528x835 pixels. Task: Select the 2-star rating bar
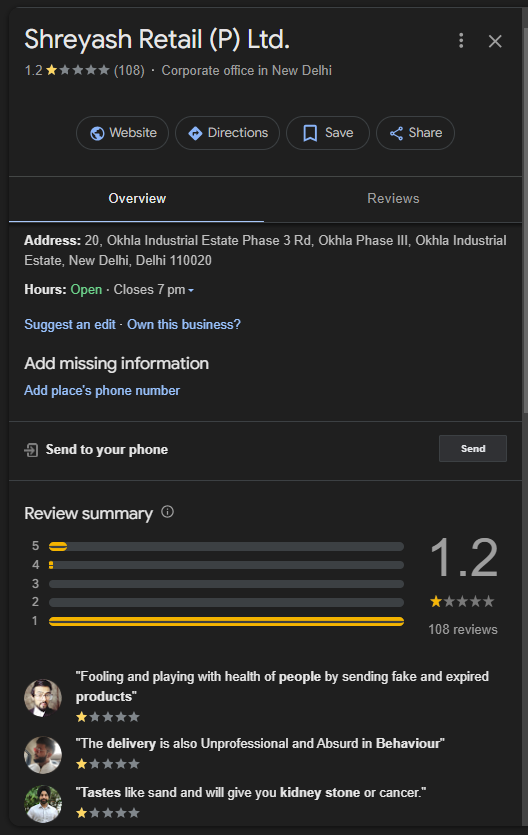pos(226,603)
